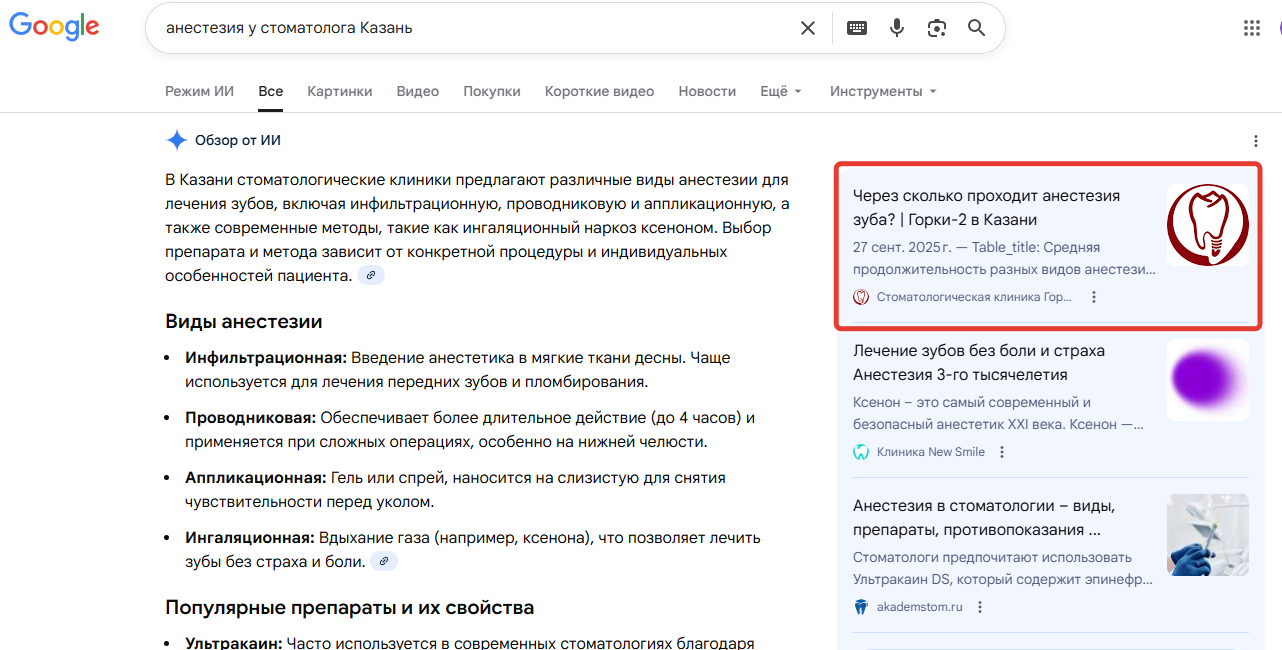Submit the search with the magnifier icon
The image size is (1282, 650).
point(977,28)
